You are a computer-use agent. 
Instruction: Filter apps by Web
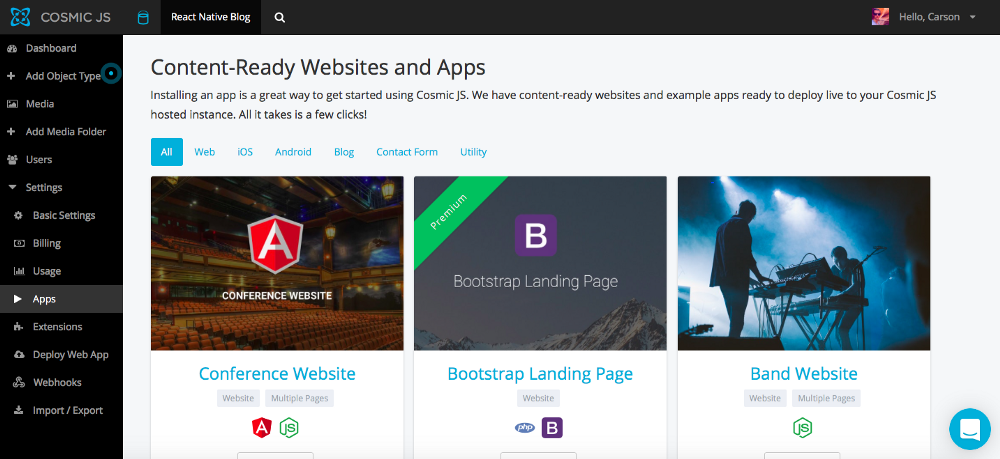pyautogui.click(x=205, y=152)
